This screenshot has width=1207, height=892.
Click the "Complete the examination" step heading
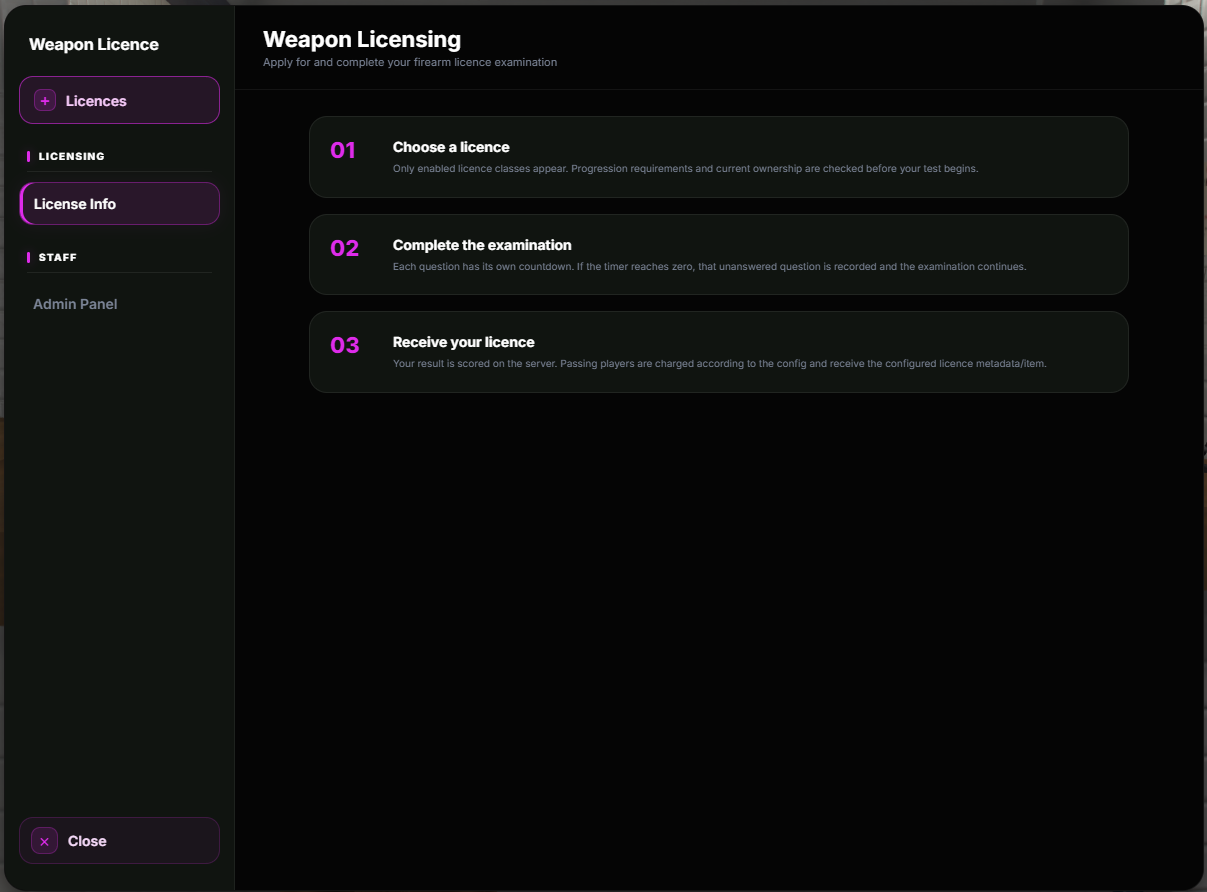(482, 245)
